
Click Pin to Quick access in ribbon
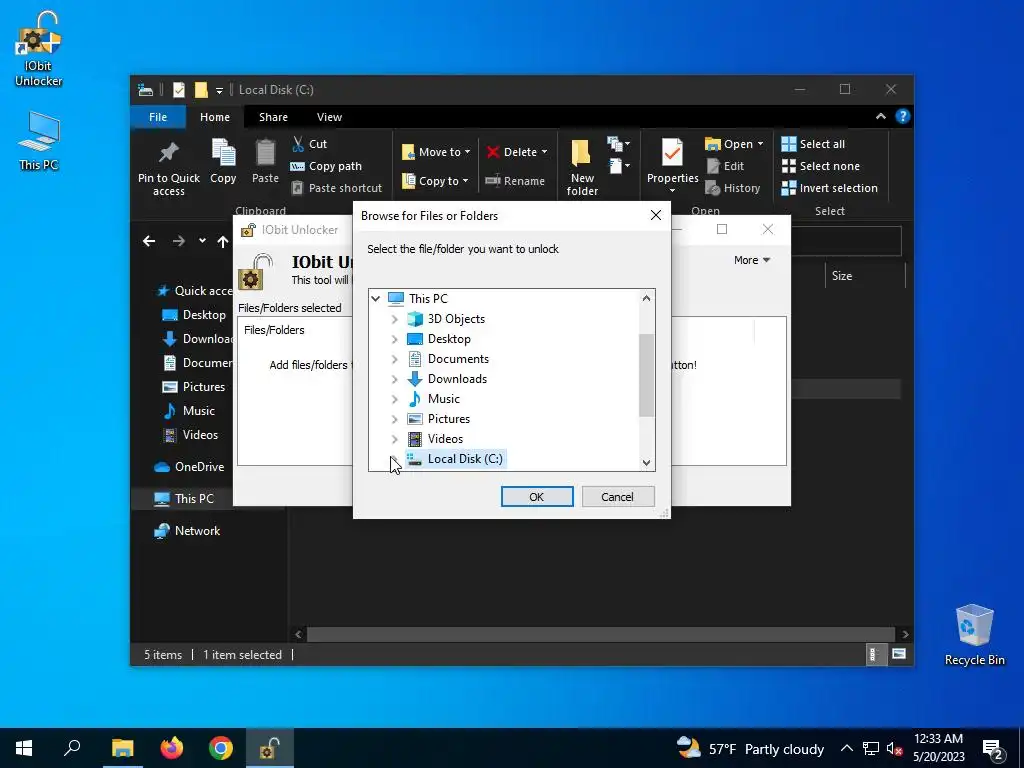tap(168, 168)
